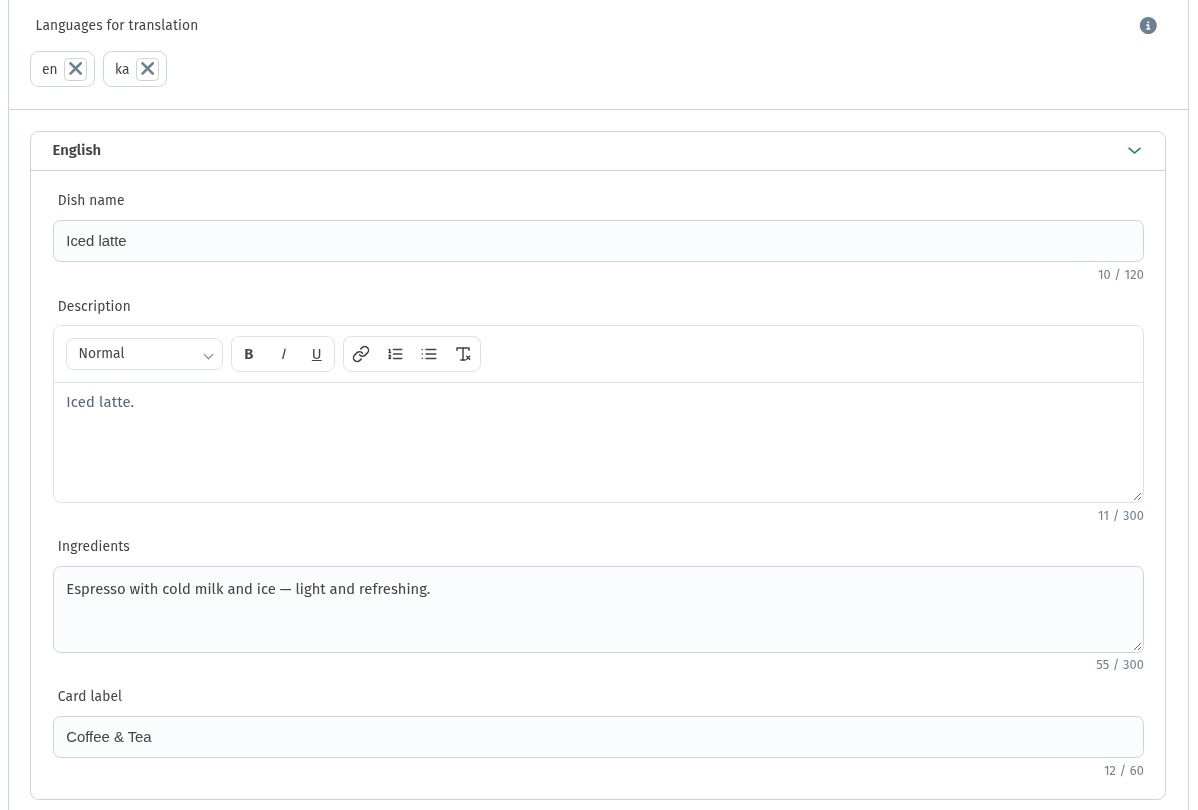Collapse the English section chevron
The image size is (1198, 810).
(x=1134, y=151)
